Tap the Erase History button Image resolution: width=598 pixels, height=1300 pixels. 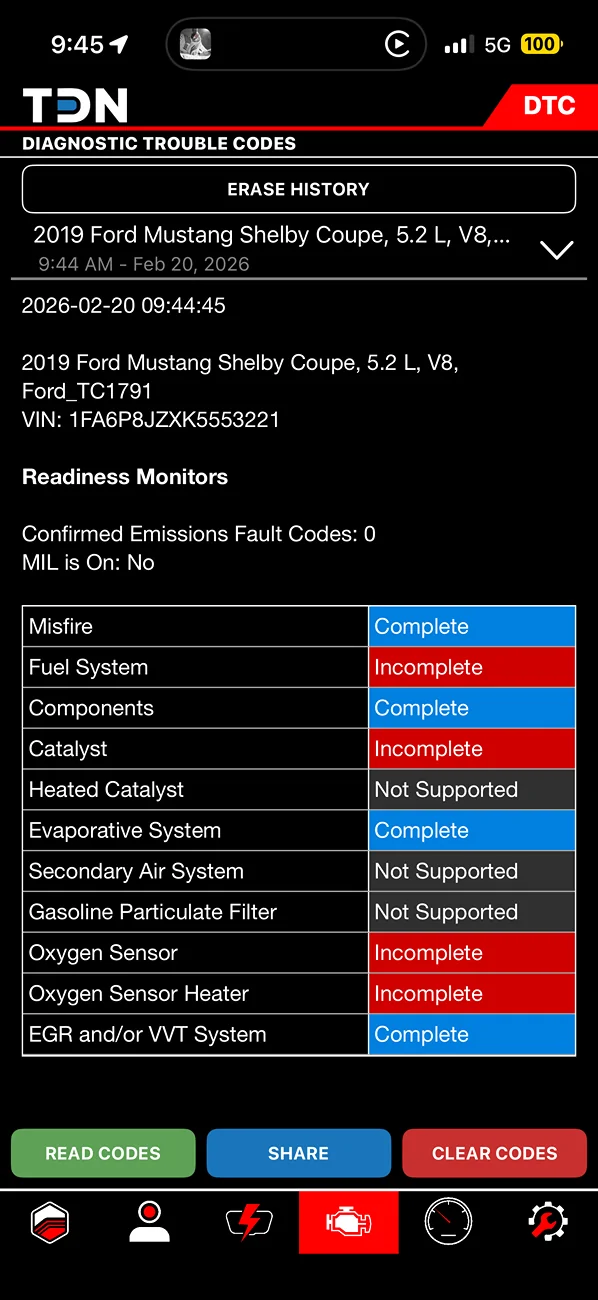[299, 189]
